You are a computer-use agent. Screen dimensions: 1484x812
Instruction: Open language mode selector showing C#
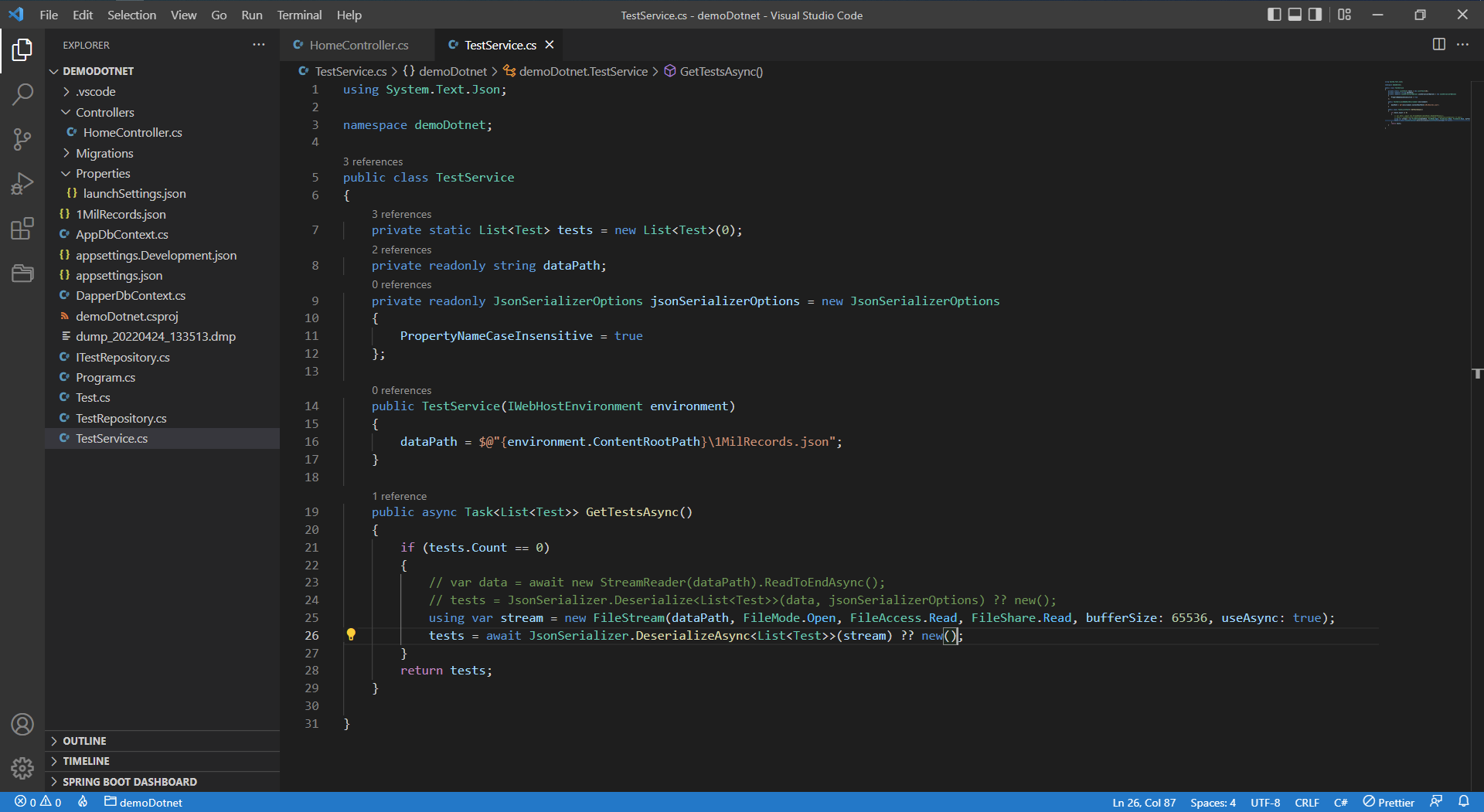pyautogui.click(x=1341, y=802)
